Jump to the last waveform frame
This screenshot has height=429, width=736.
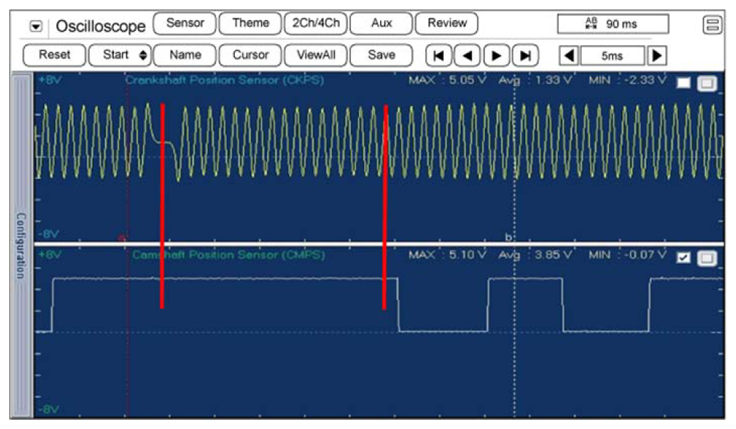[526, 55]
